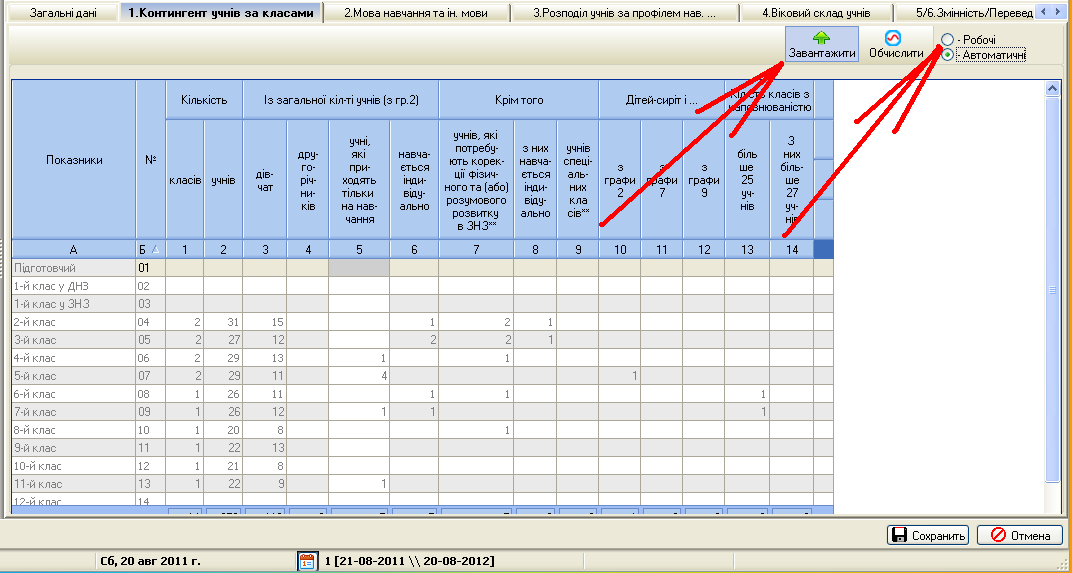Select the 4-й клас row label
1072x573 pixels.
coord(74,358)
